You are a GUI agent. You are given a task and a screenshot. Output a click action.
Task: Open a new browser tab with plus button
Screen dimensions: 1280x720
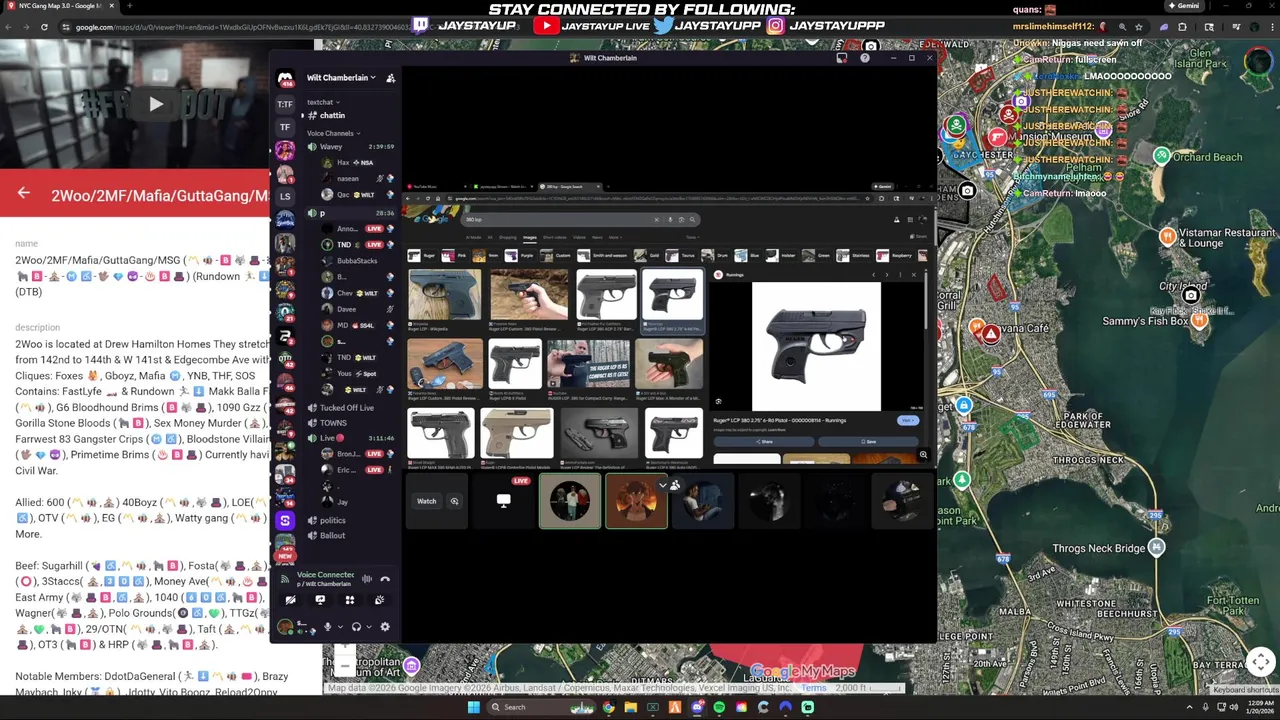129,6
